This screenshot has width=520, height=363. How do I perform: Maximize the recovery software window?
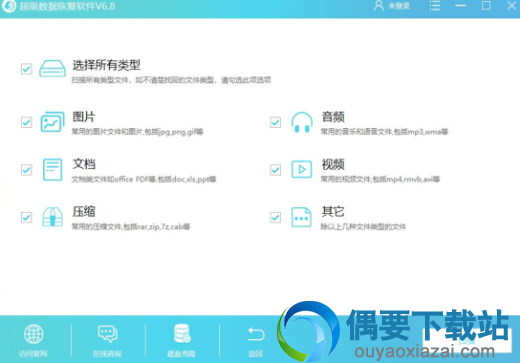point(486,6)
